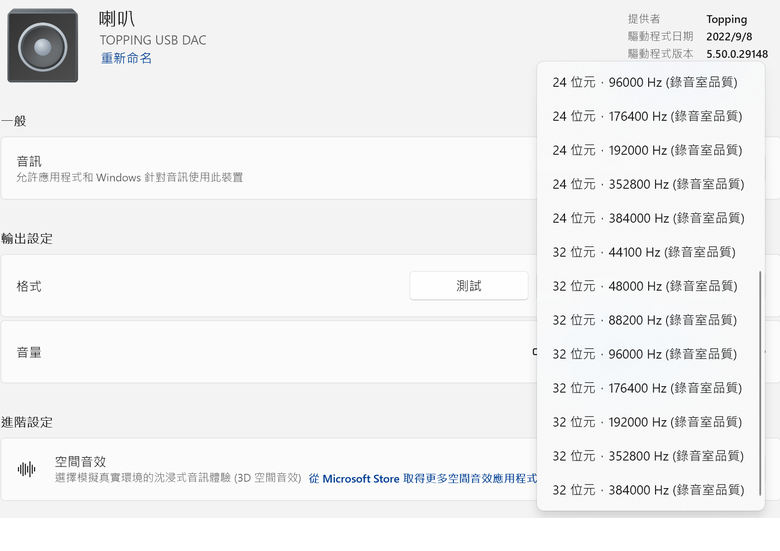Click the speaker device icon

[43, 45]
